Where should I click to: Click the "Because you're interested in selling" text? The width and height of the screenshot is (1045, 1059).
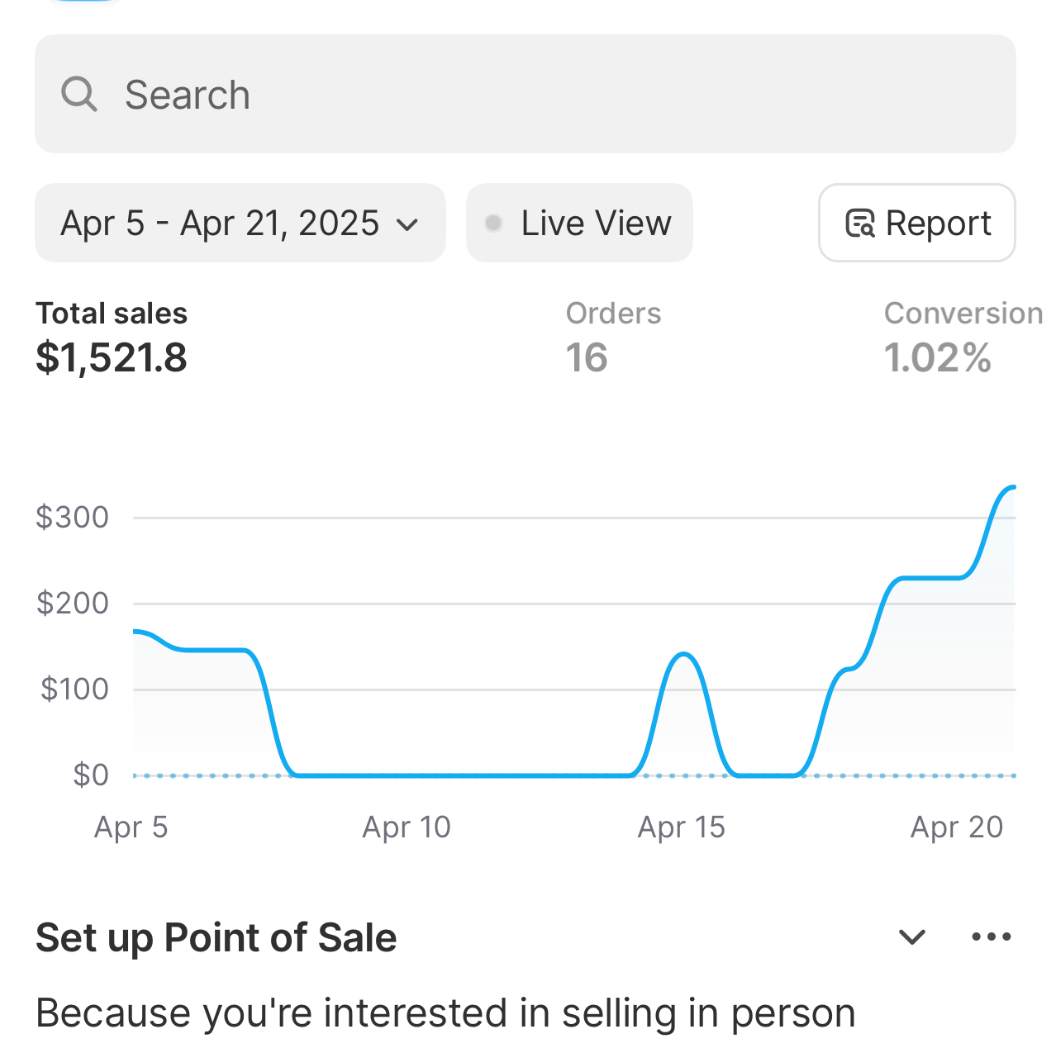coord(446,1013)
